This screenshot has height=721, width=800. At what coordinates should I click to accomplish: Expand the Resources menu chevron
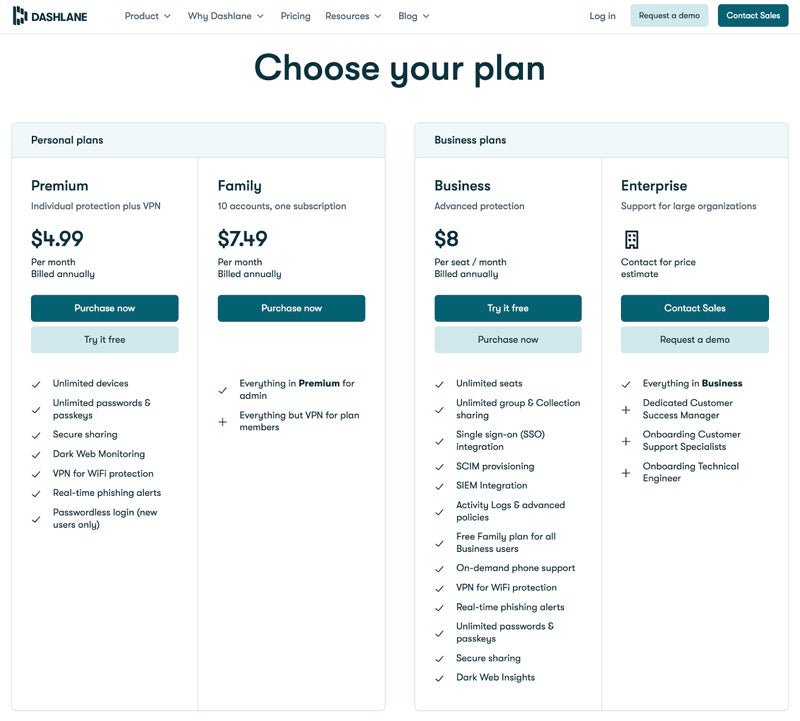pyautogui.click(x=377, y=16)
